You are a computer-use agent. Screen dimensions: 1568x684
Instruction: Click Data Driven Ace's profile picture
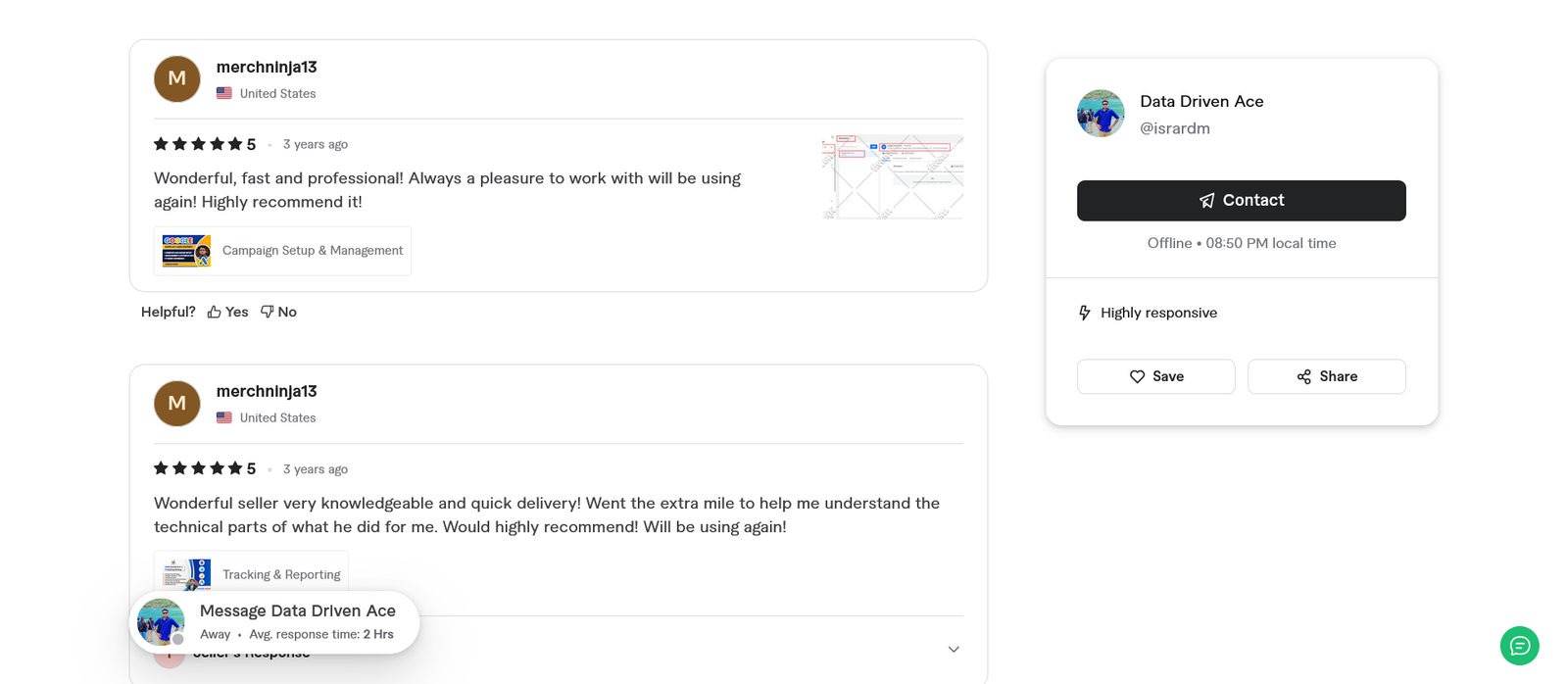pyautogui.click(x=1100, y=113)
